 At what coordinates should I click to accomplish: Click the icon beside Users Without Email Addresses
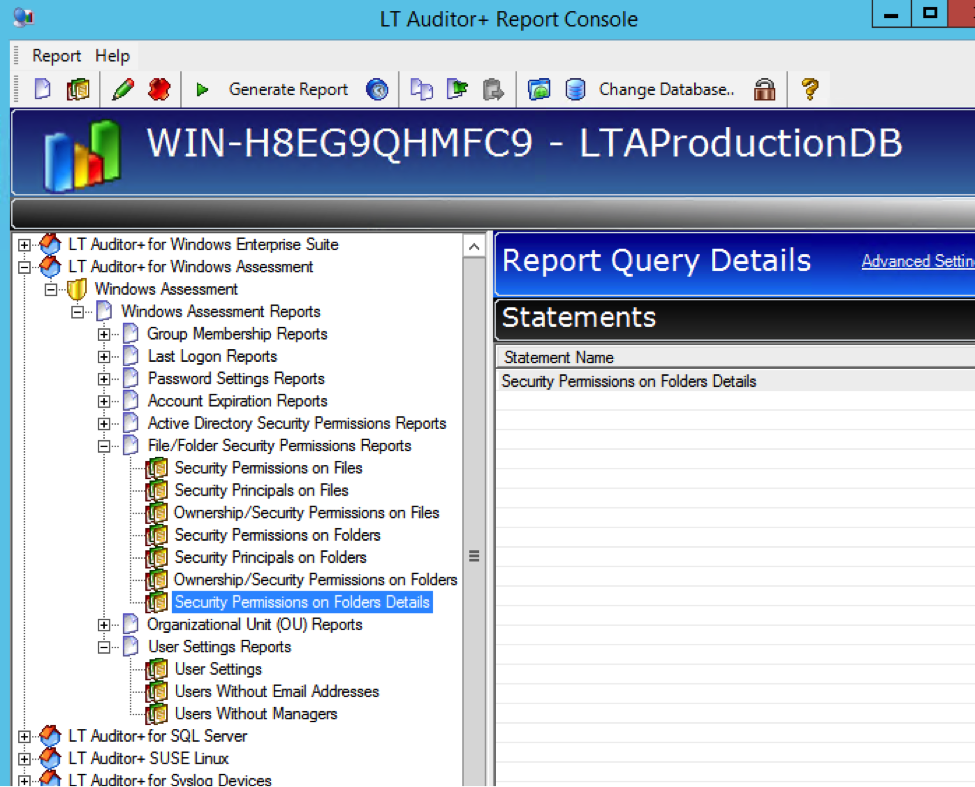(157, 692)
